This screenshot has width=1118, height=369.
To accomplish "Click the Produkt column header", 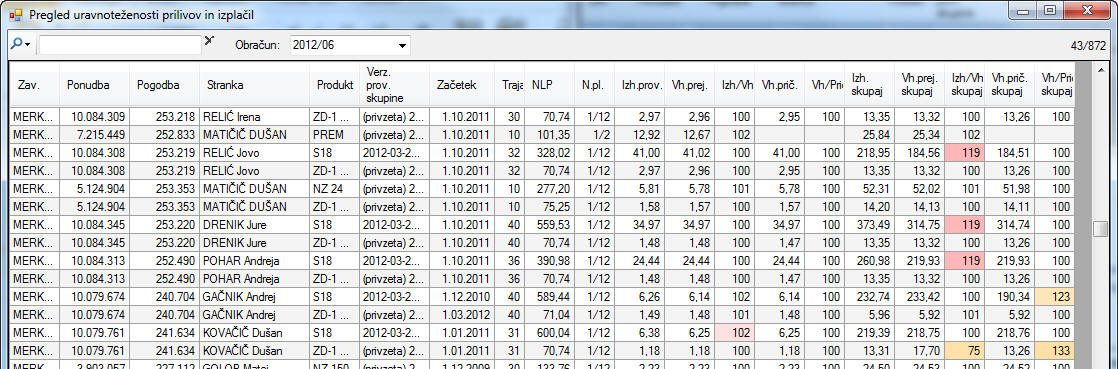I will (x=334, y=85).
